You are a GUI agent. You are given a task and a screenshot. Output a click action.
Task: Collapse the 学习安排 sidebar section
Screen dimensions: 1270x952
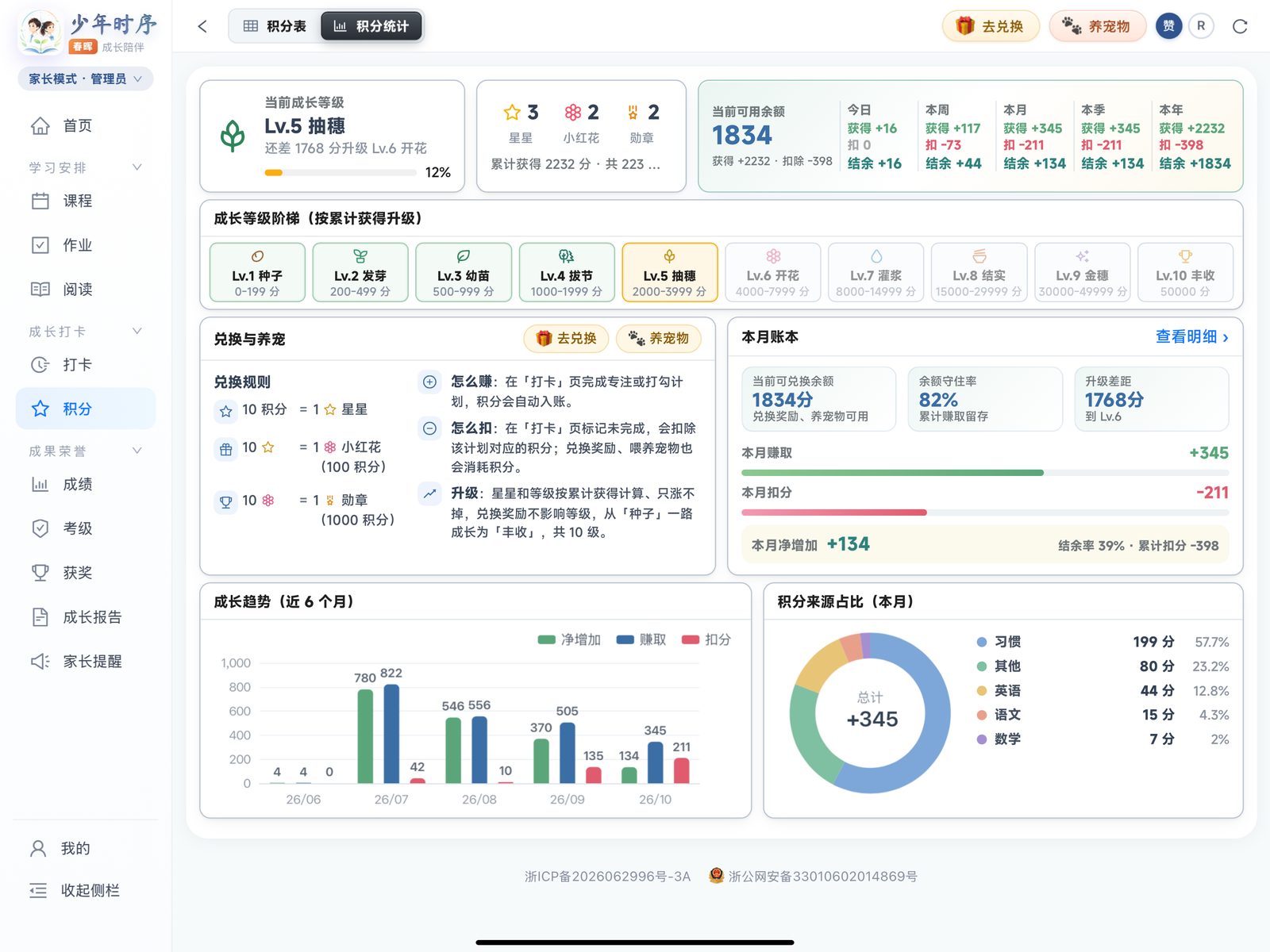(86, 167)
